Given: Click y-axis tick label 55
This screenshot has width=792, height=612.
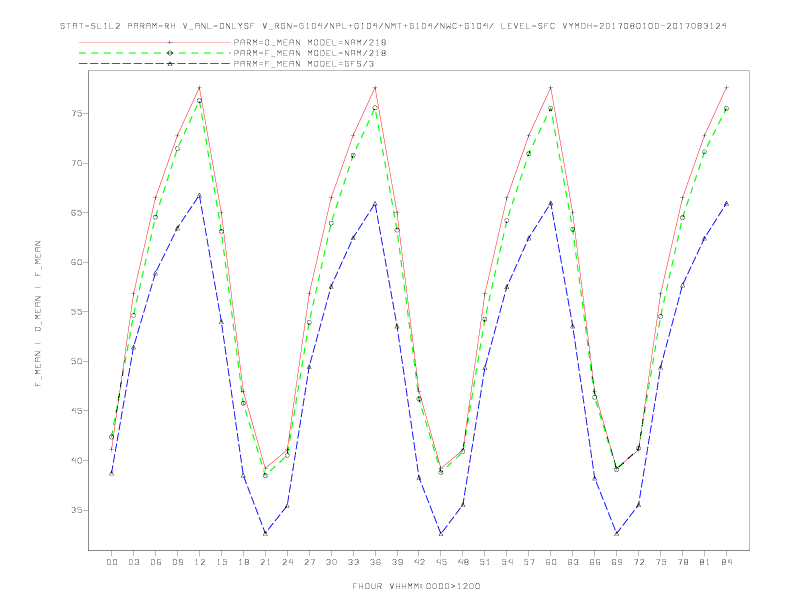Looking at the screenshot, I should coord(77,312).
